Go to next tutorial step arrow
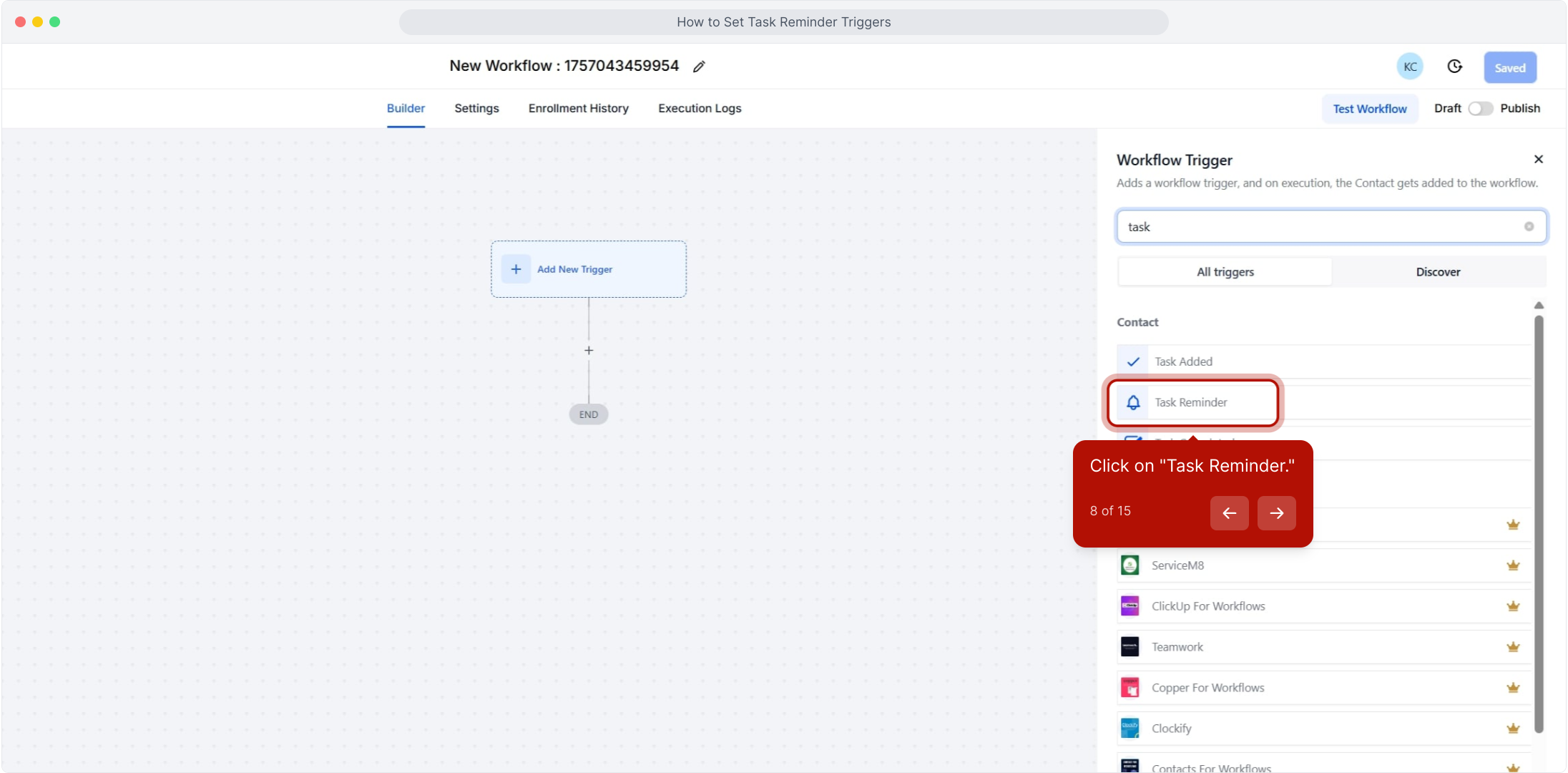The height and width of the screenshot is (773, 1568). click(x=1276, y=513)
